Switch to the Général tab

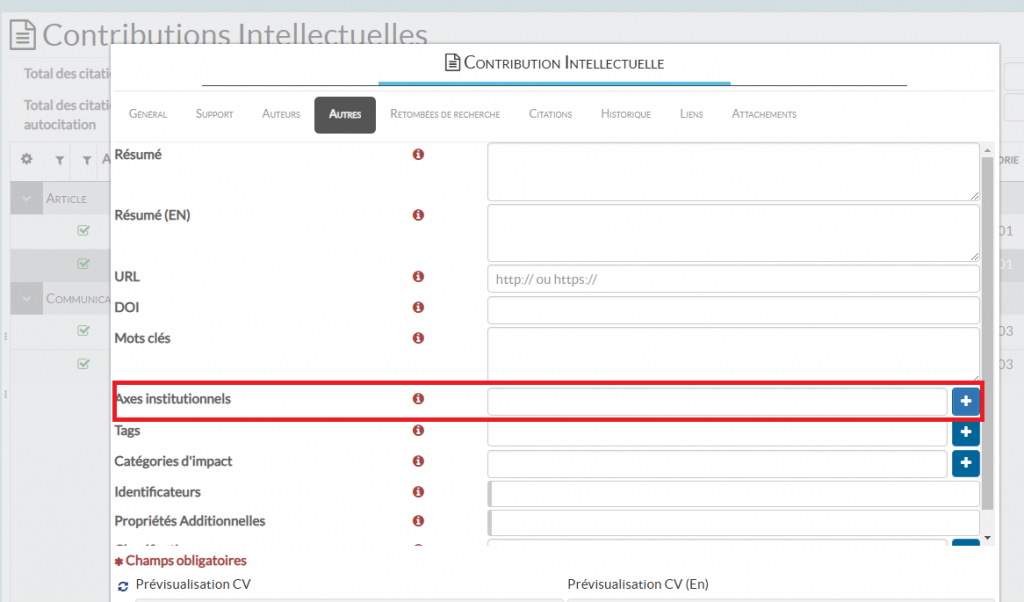148,114
